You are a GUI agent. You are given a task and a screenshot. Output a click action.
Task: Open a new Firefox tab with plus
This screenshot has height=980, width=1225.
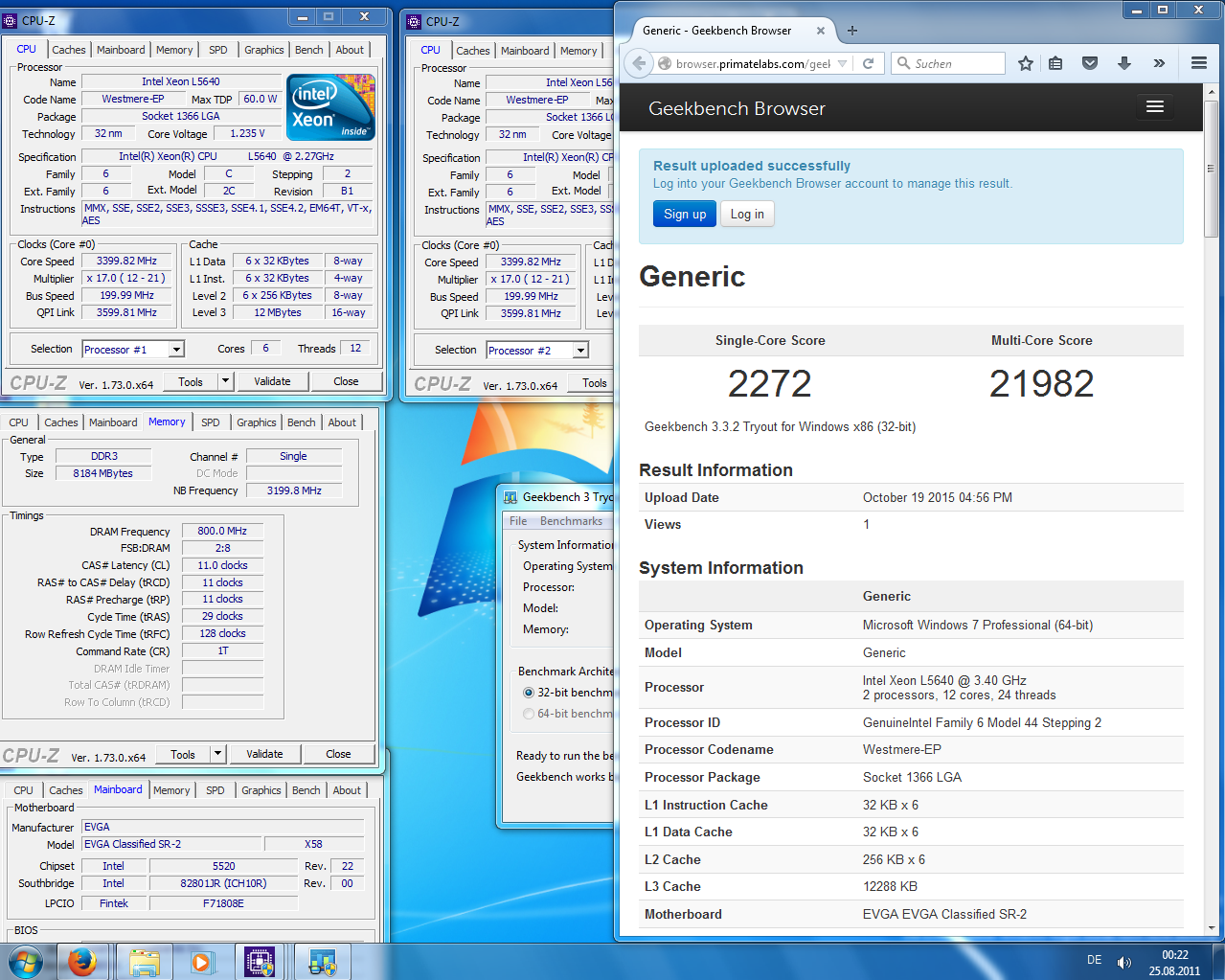click(851, 31)
